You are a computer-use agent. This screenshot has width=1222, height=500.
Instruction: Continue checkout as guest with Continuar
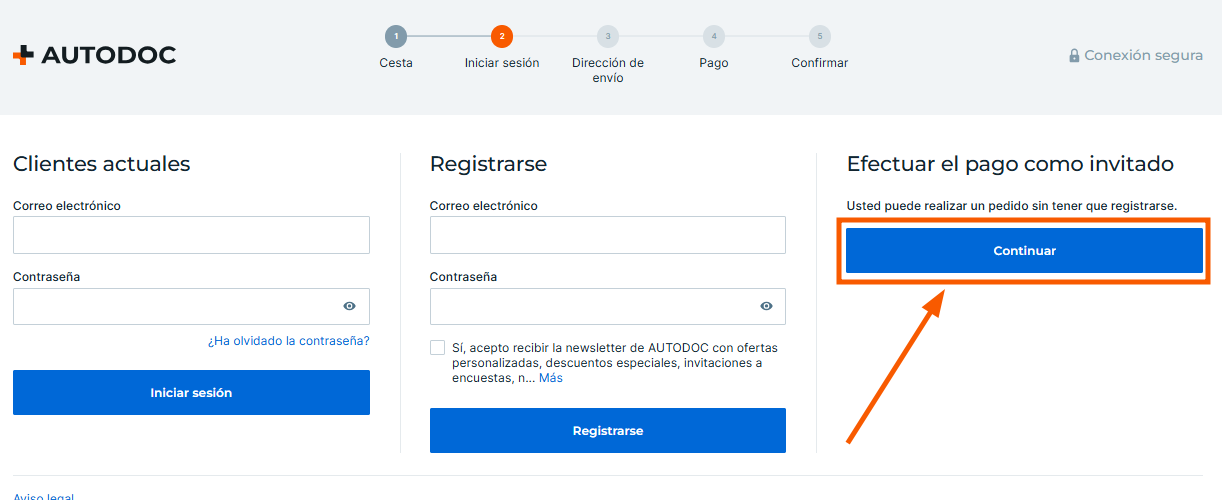click(x=1024, y=251)
